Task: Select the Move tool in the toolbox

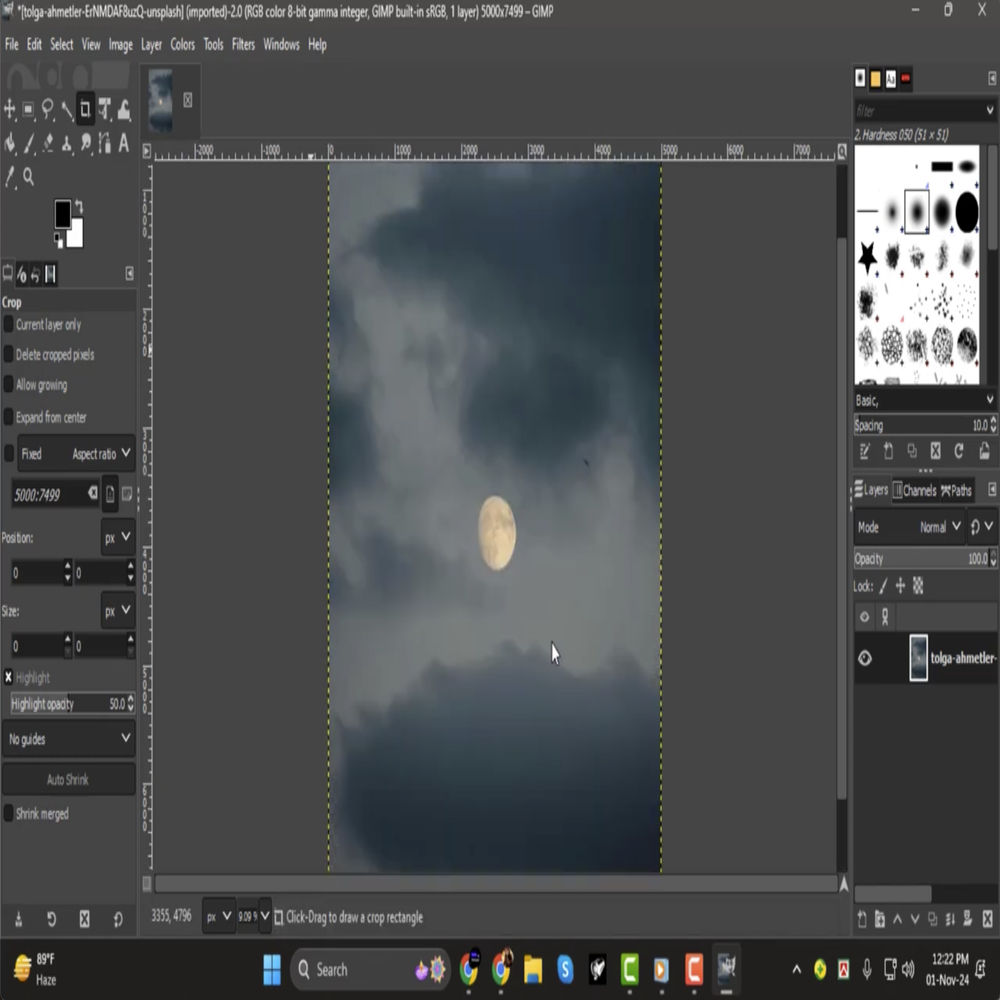Action: point(10,110)
